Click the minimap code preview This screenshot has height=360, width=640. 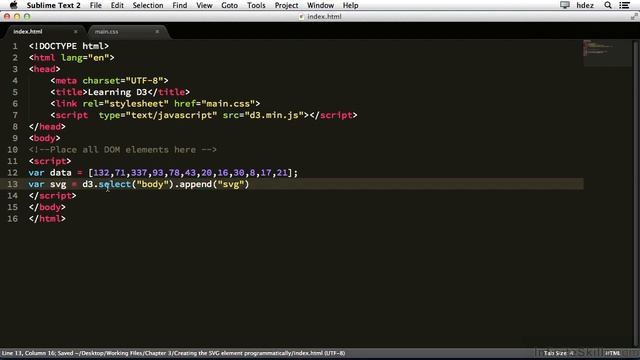tap(607, 53)
